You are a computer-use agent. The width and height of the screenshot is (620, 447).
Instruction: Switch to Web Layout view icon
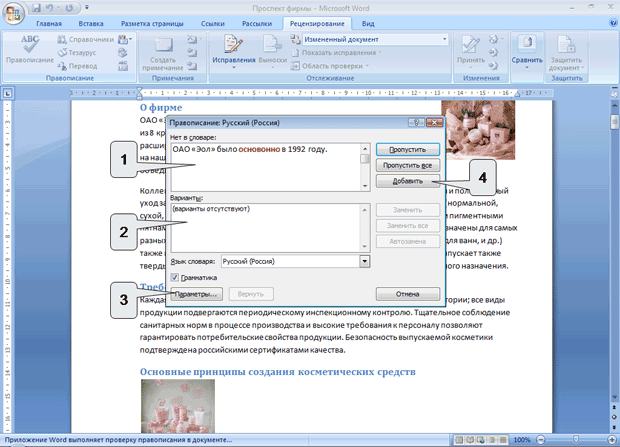point(481,439)
